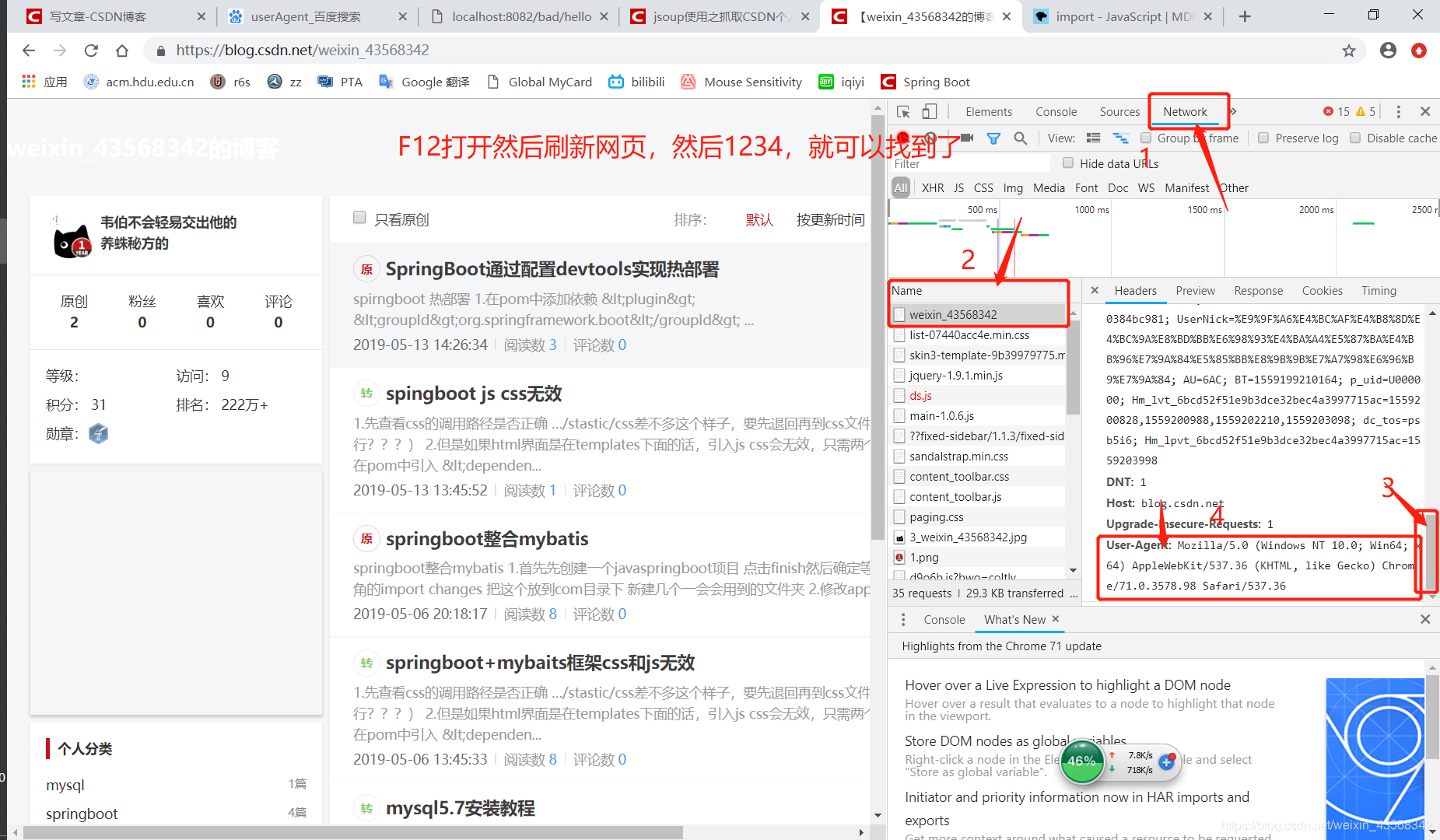Open a new browser tab
The height and width of the screenshot is (840, 1440).
point(1245,16)
